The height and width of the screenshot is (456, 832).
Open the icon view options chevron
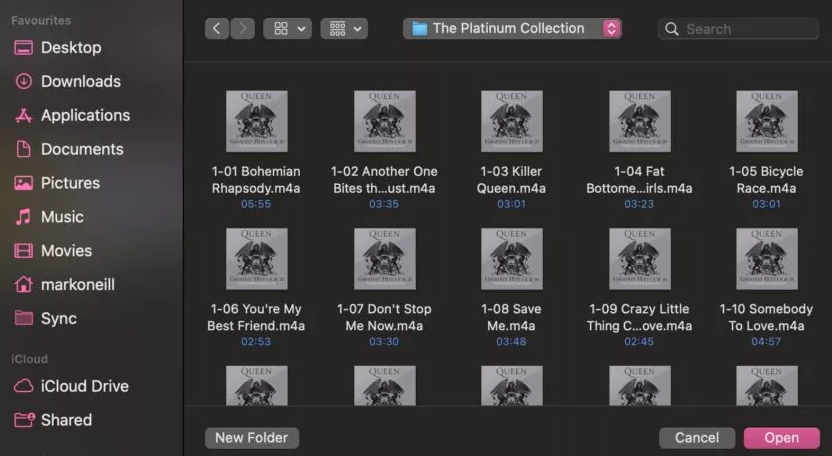(301, 29)
